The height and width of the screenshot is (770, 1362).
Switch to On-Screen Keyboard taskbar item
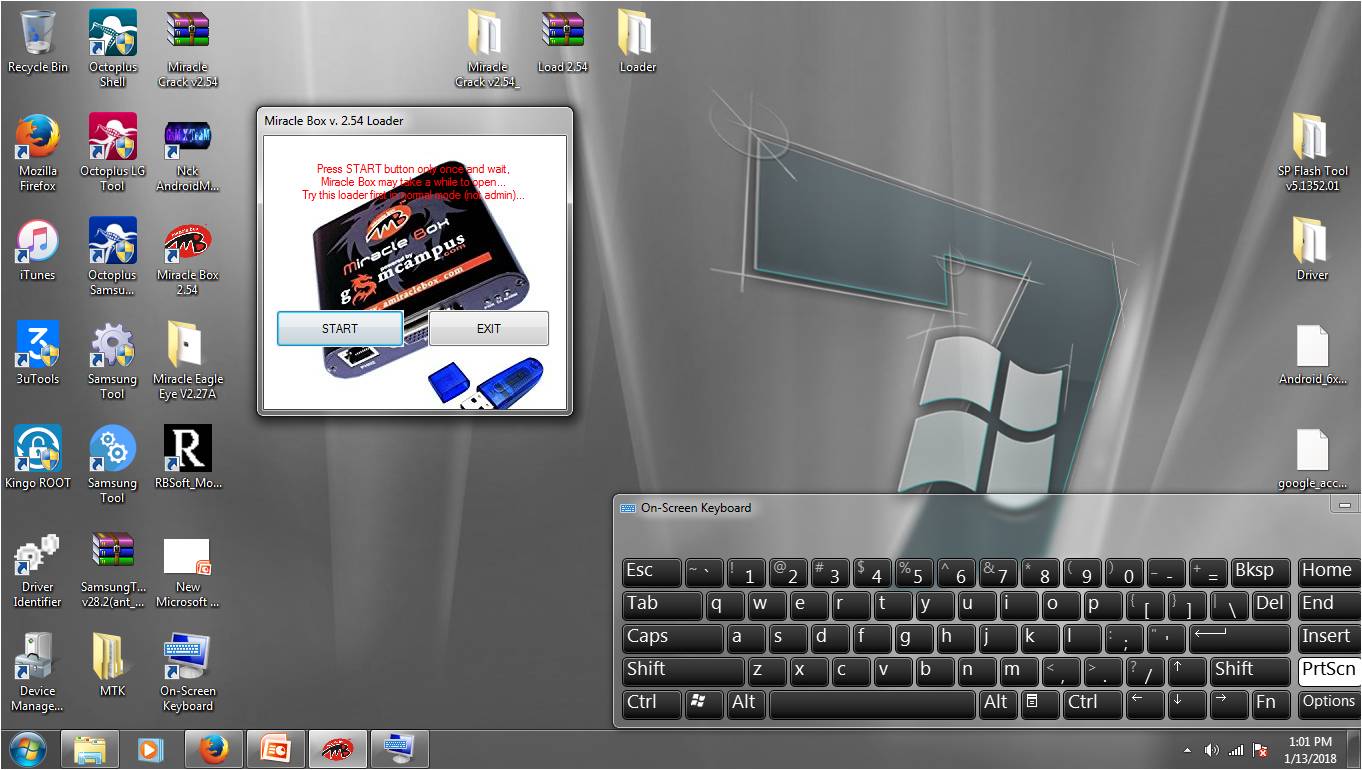[x=399, y=749]
